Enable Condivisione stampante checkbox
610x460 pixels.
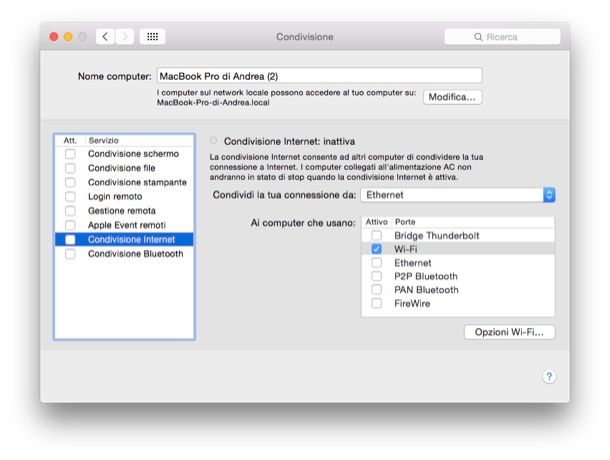70,182
